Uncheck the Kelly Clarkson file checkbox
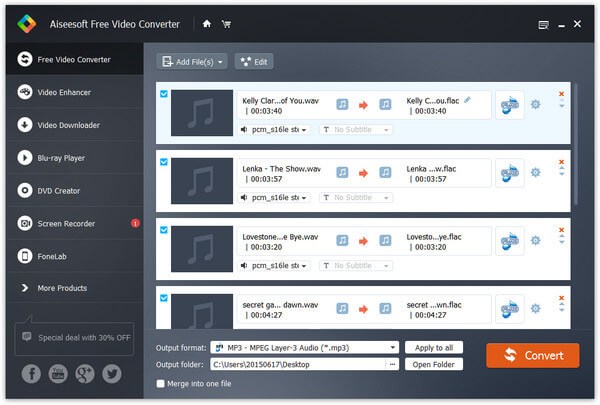Screen dimensions: 600x405 pyautogui.click(x=164, y=94)
